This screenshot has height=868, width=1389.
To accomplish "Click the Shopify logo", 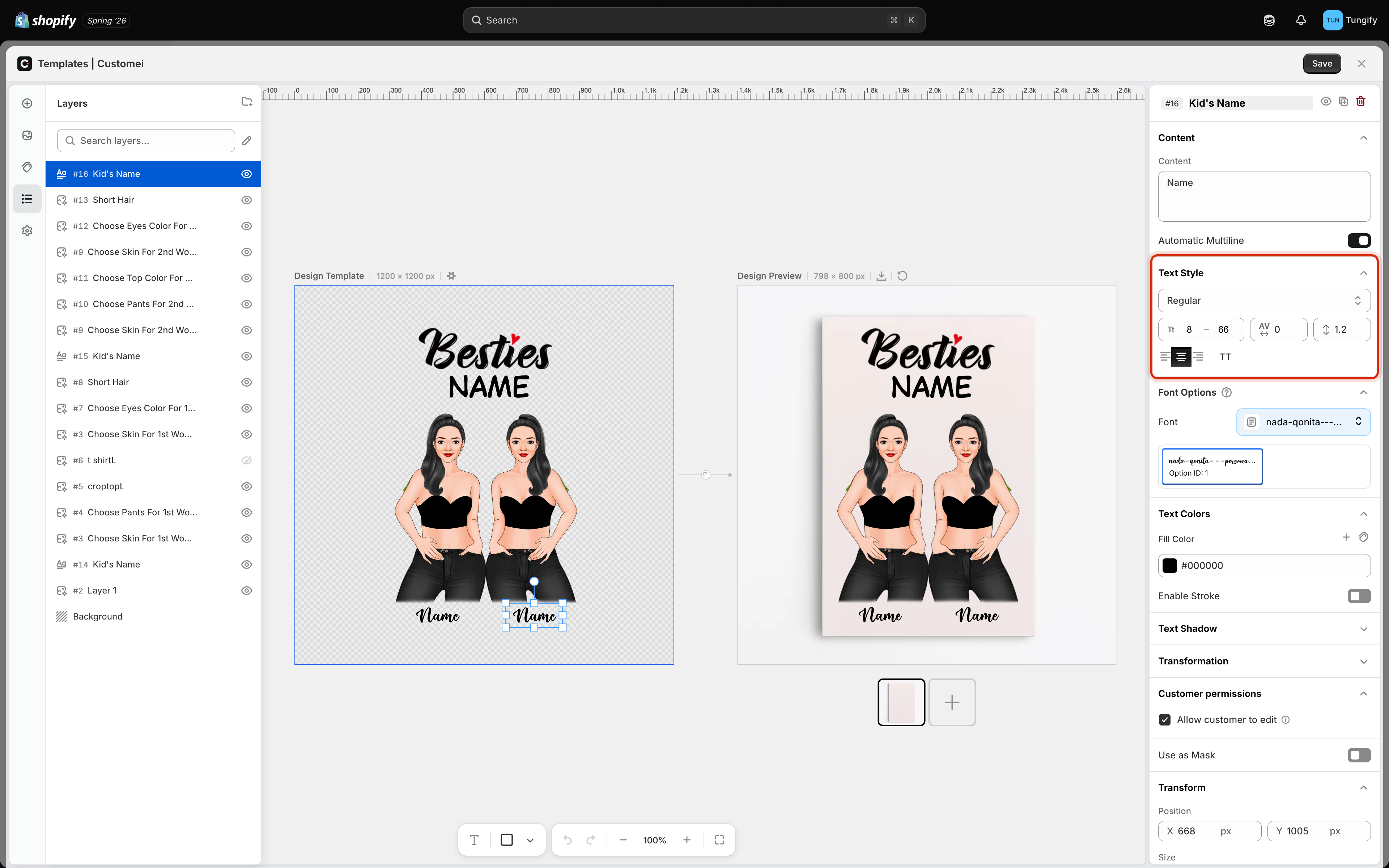I will (45, 20).
